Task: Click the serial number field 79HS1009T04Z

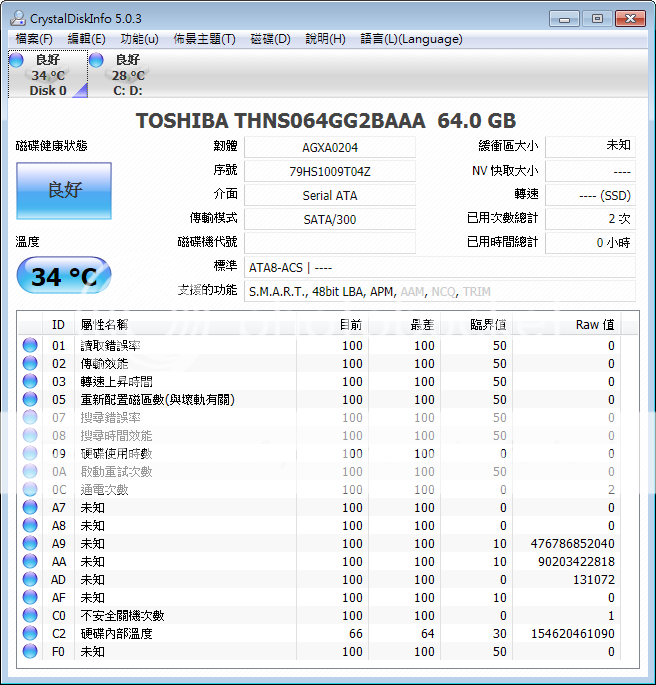Action: click(330, 171)
